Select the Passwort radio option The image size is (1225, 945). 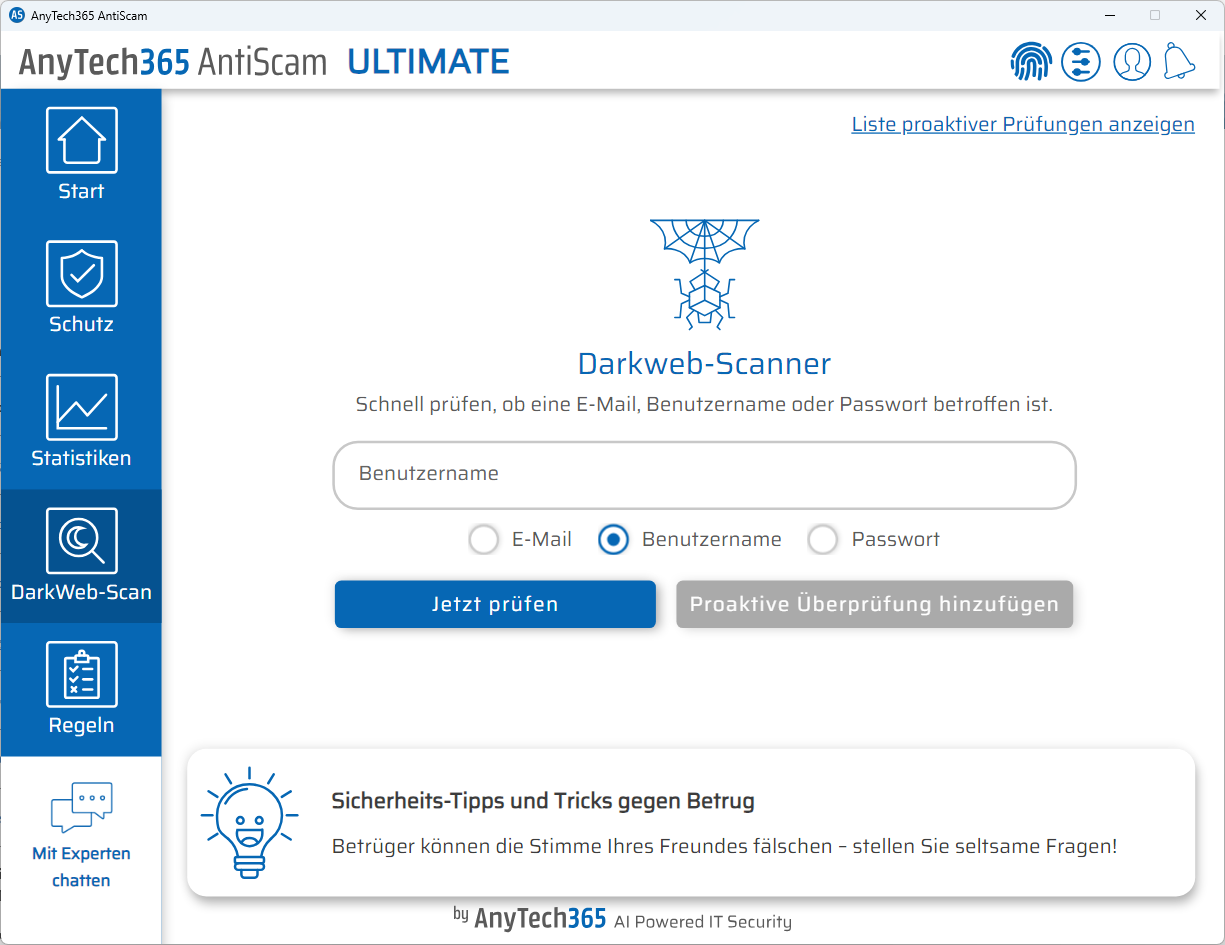click(x=823, y=539)
